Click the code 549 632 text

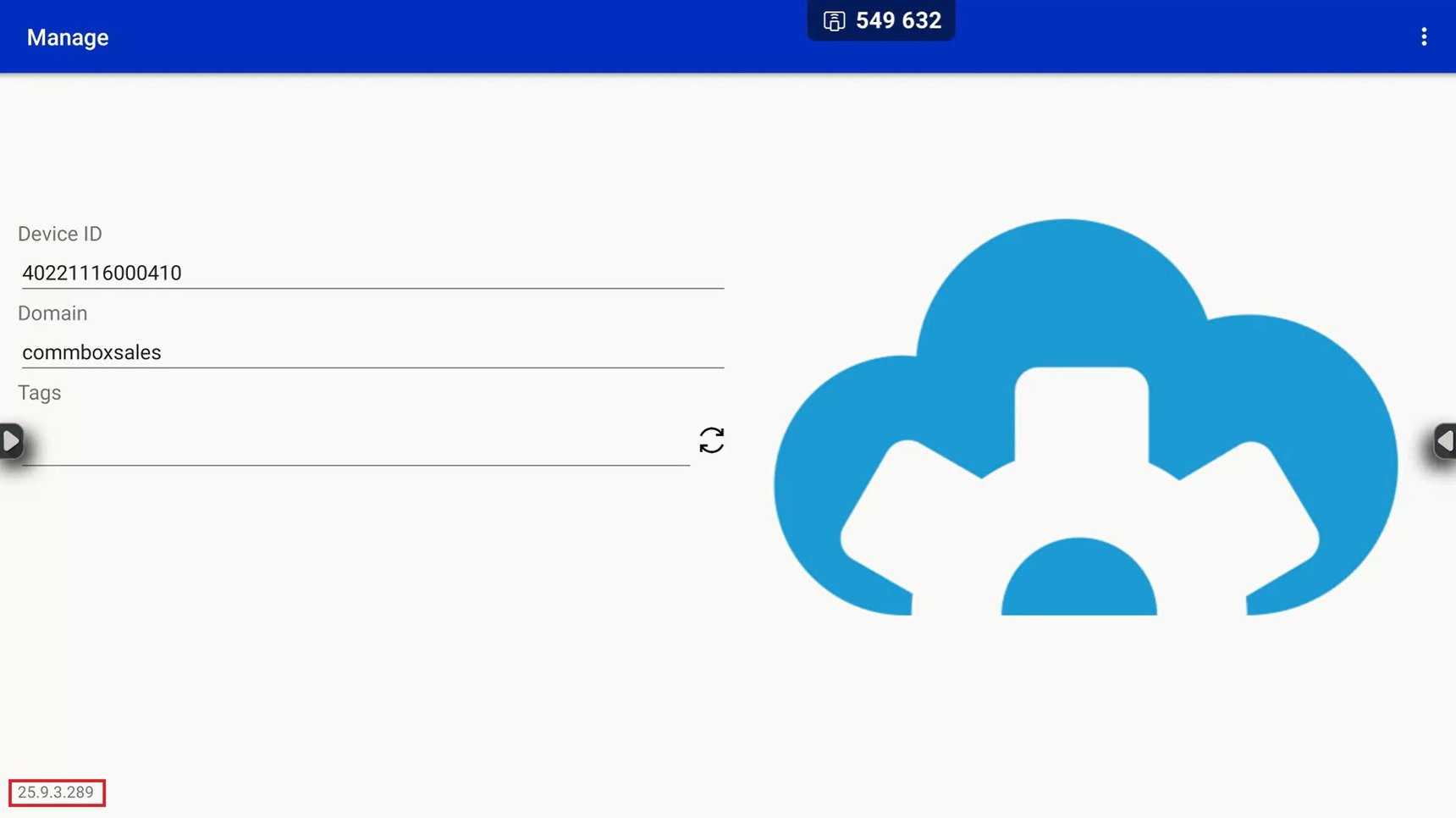click(897, 21)
